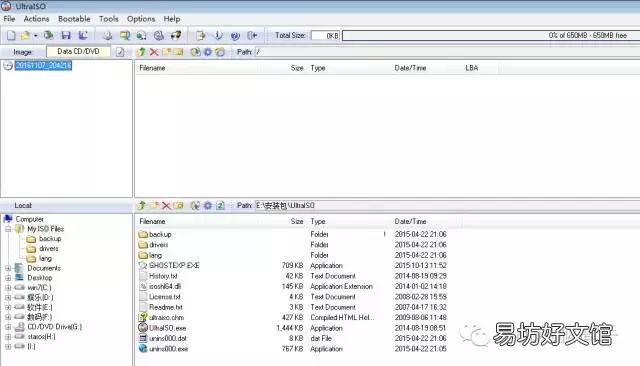Image resolution: width=640 pixels, height=366 pixels.
Task: Select the backup folder in the local tree
Action: [x=50, y=239]
